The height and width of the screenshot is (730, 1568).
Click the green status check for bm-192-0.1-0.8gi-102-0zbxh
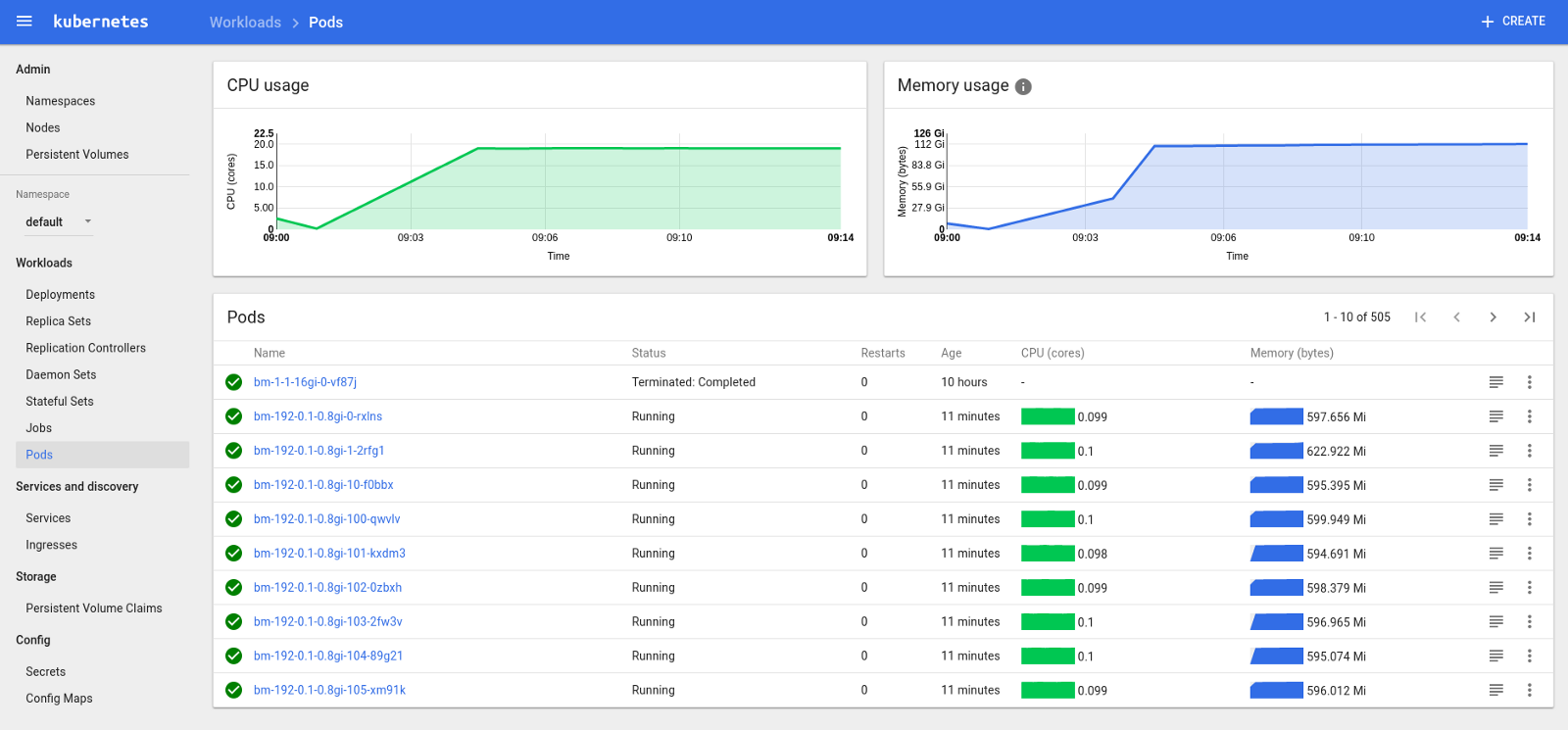(x=233, y=588)
